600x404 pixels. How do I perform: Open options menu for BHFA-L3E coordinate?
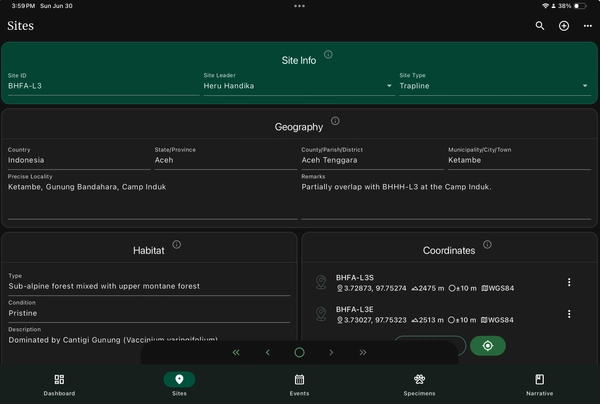tap(569, 314)
